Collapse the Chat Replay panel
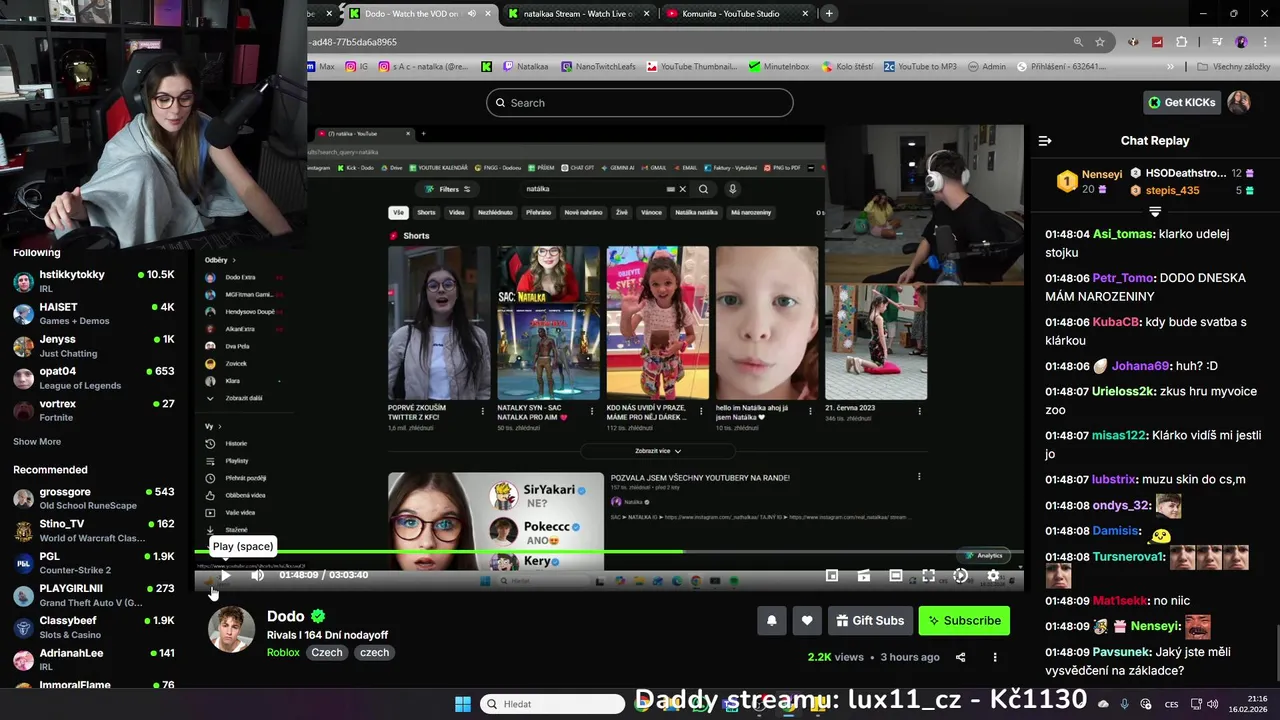The width and height of the screenshot is (1280, 720). tap(1045, 141)
